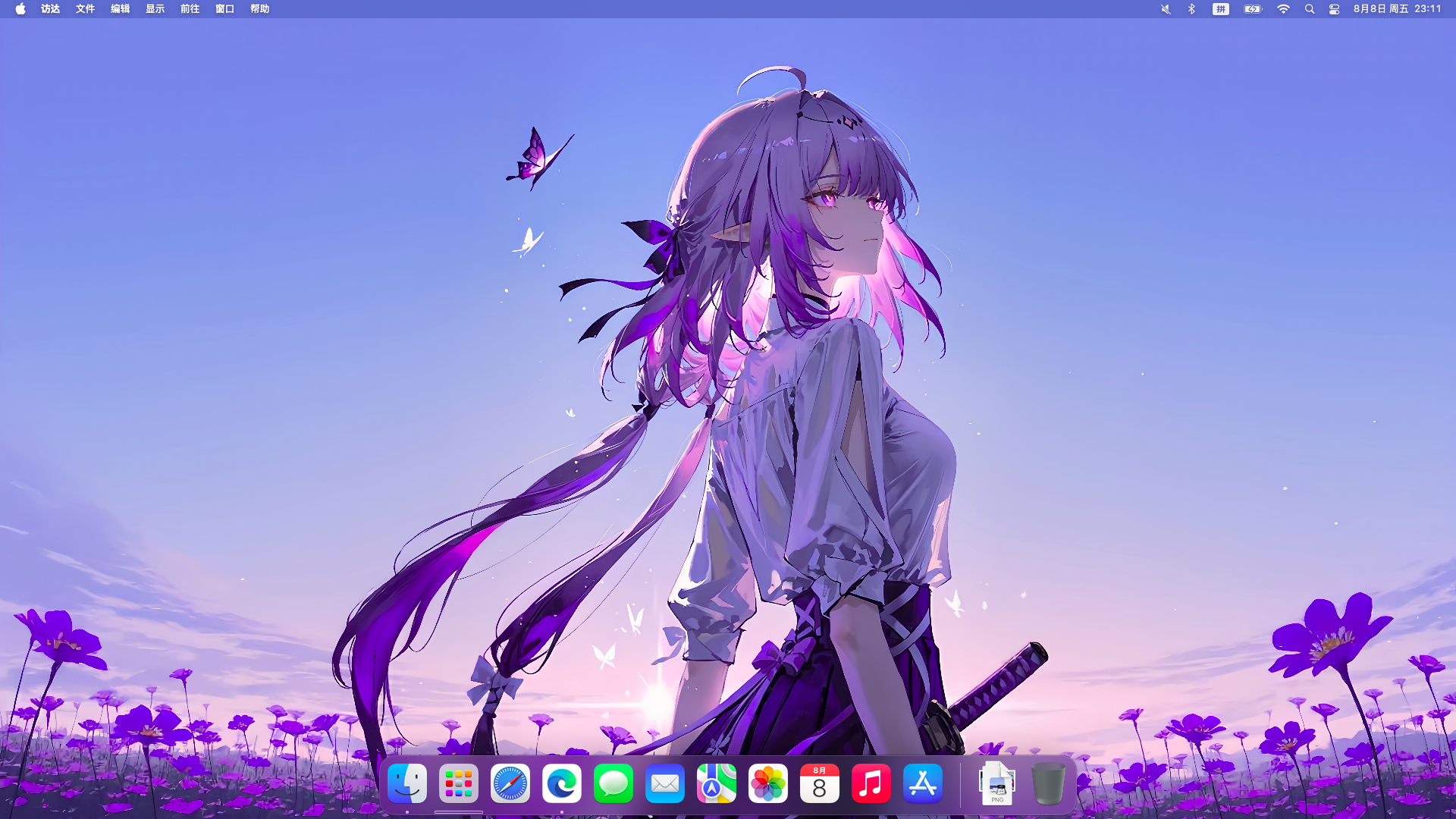Open the Bluetooth status menu
The width and height of the screenshot is (1456, 819).
click(1191, 9)
